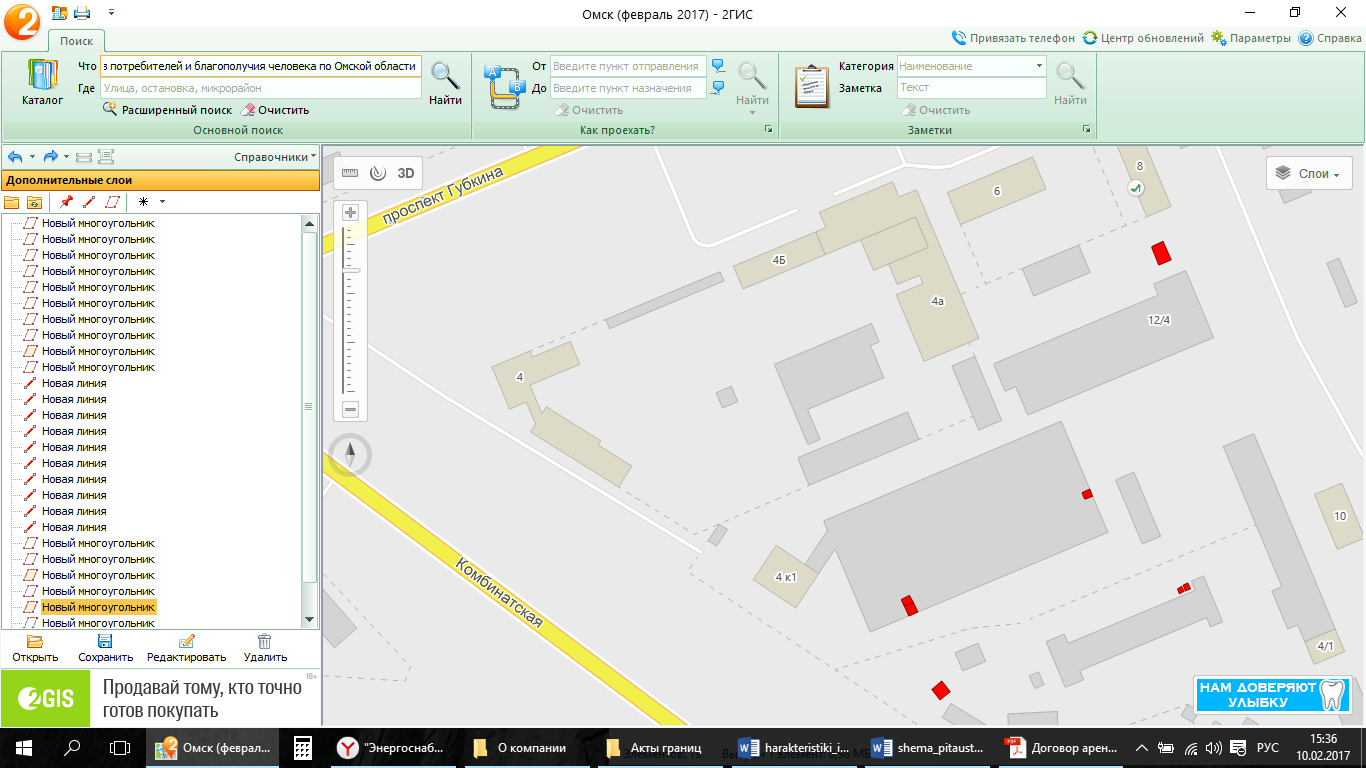Expand the Справочники dropdown
This screenshot has width=1366, height=768.
(275, 157)
